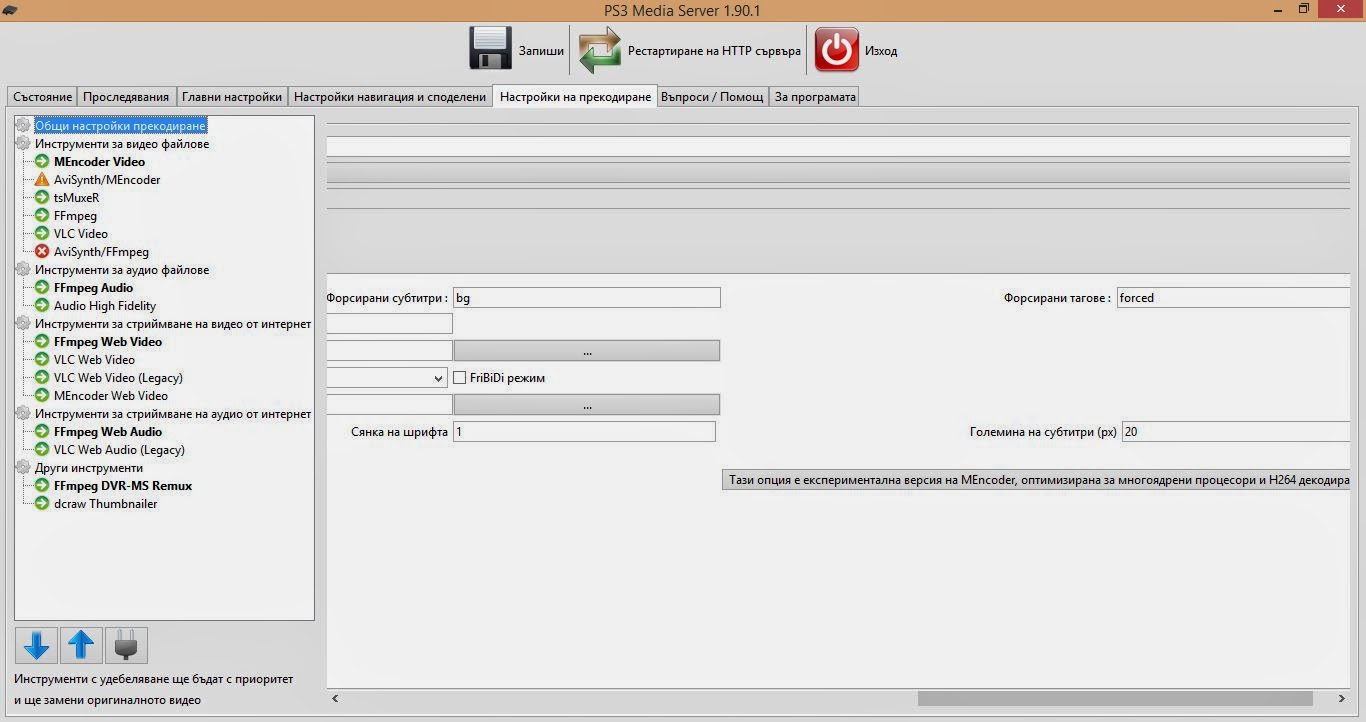Select AviSynth/FFmpeg engine entry

pyautogui.click(x=101, y=252)
